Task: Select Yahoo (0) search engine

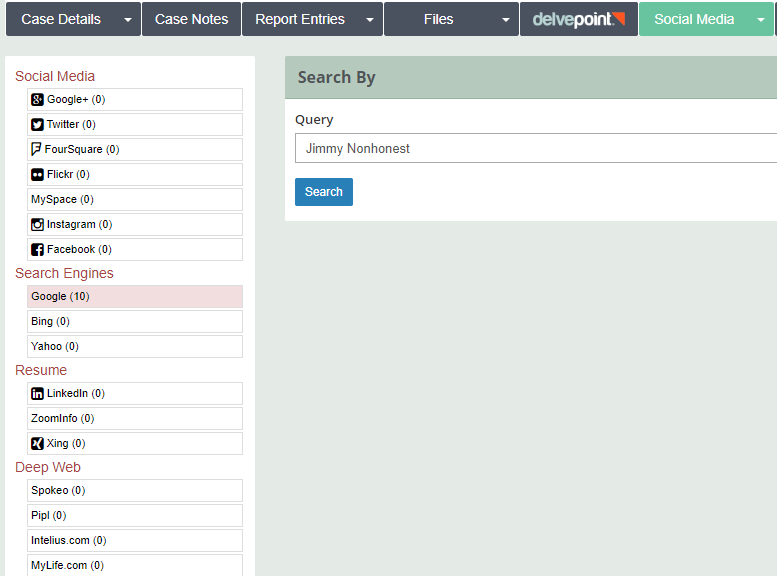Action: click(x=135, y=346)
